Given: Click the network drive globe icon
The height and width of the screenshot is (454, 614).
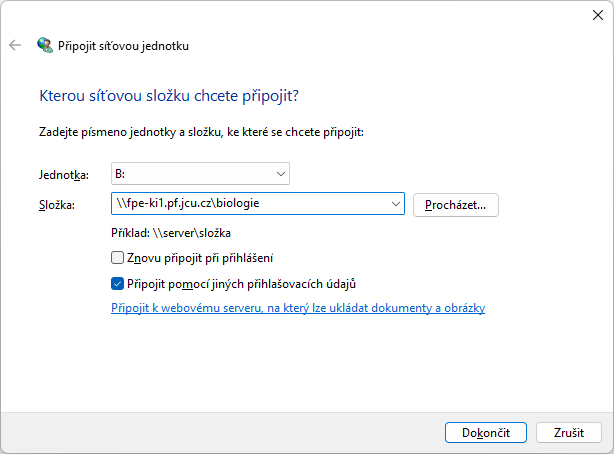Looking at the screenshot, I should (45, 45).
